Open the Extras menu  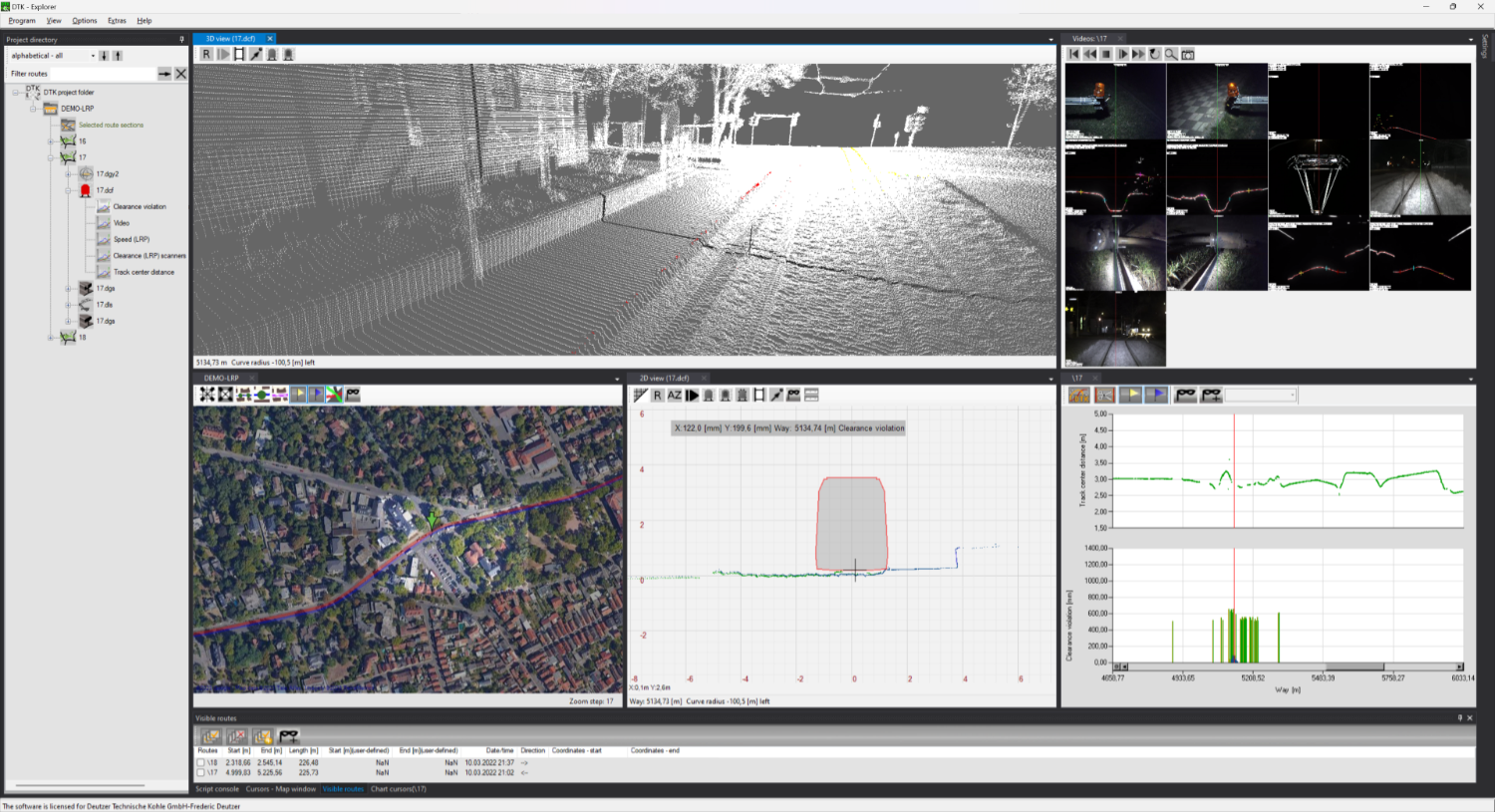117,21
